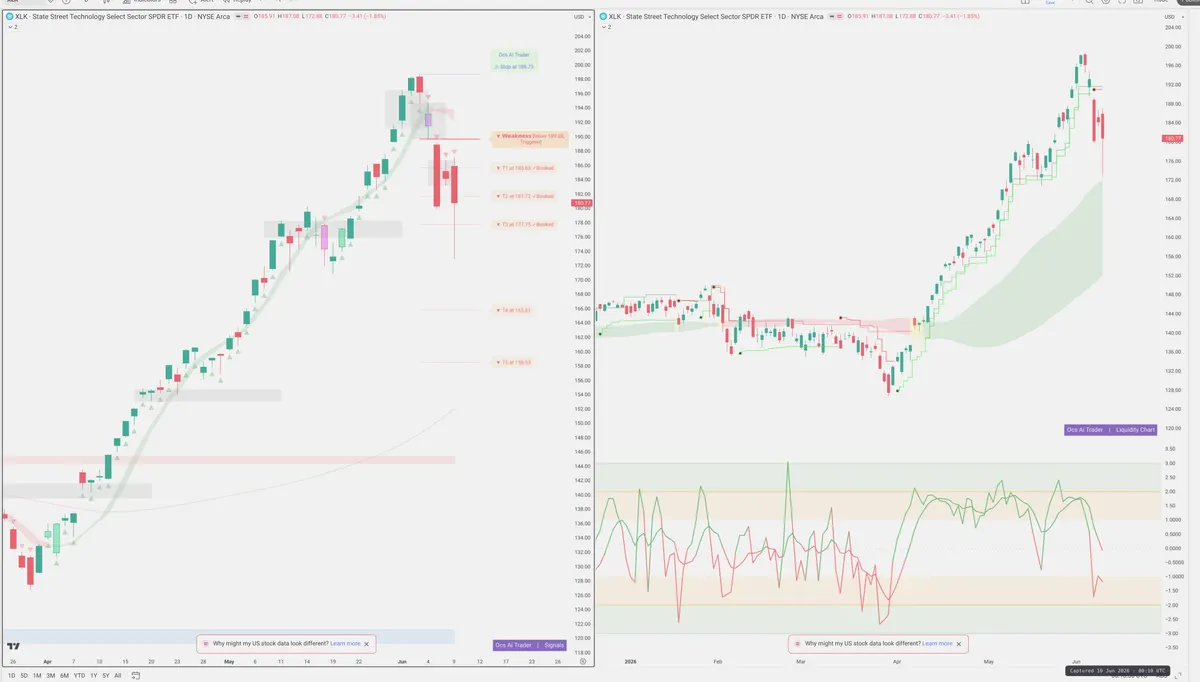The width and height of the screenshot is (1200, 682).
Task: Dismiss the US stock data notice in right chart
Action: (959, 644)
